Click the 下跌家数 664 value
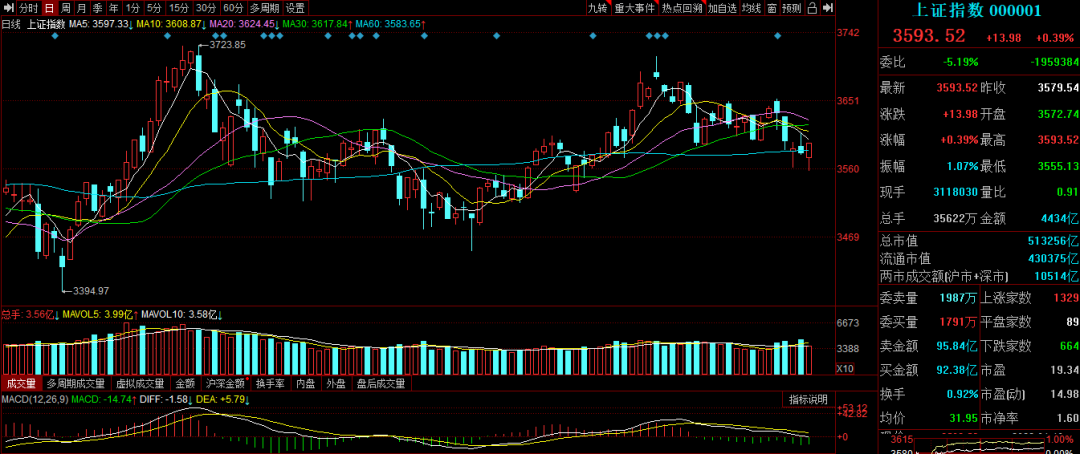Screen dimensions: 1080x454 (x=1068, y=344)
